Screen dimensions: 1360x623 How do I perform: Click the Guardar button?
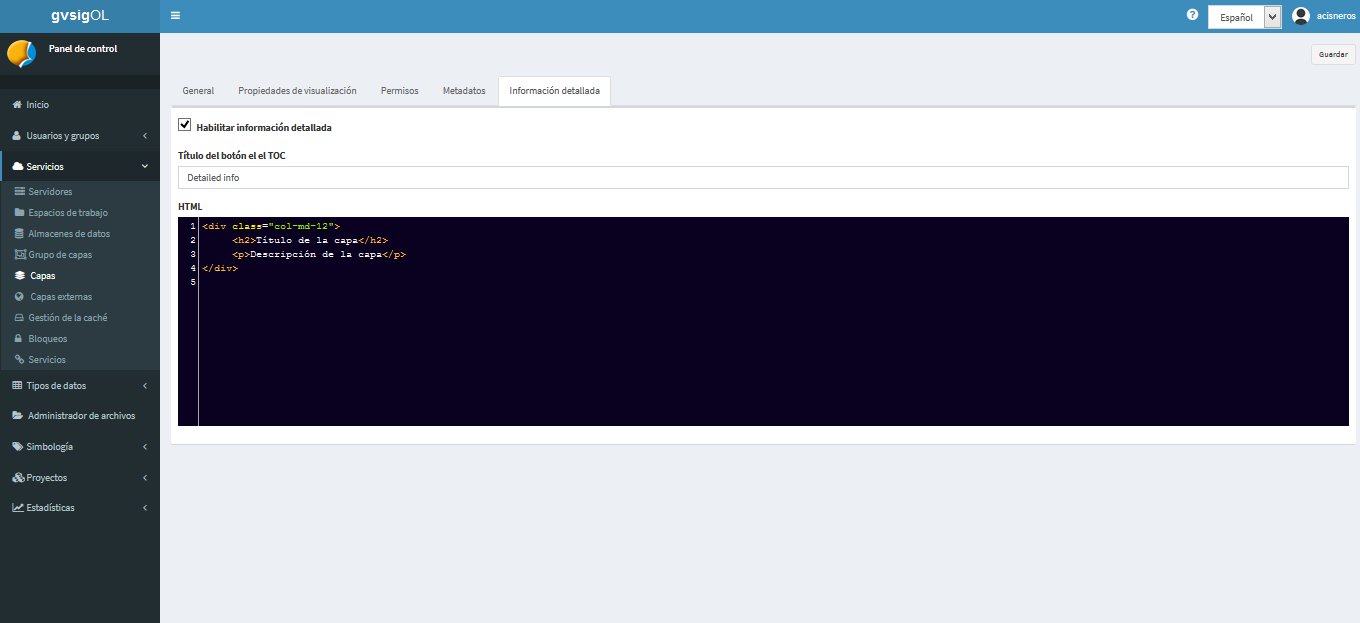pyautogui.click(x=1333, y=55)
